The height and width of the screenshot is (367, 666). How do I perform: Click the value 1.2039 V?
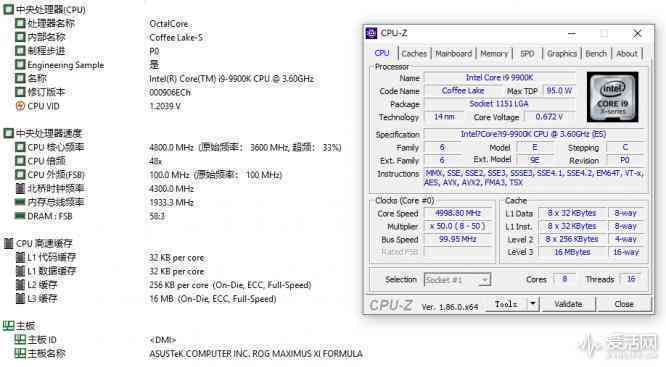[165, 106]
